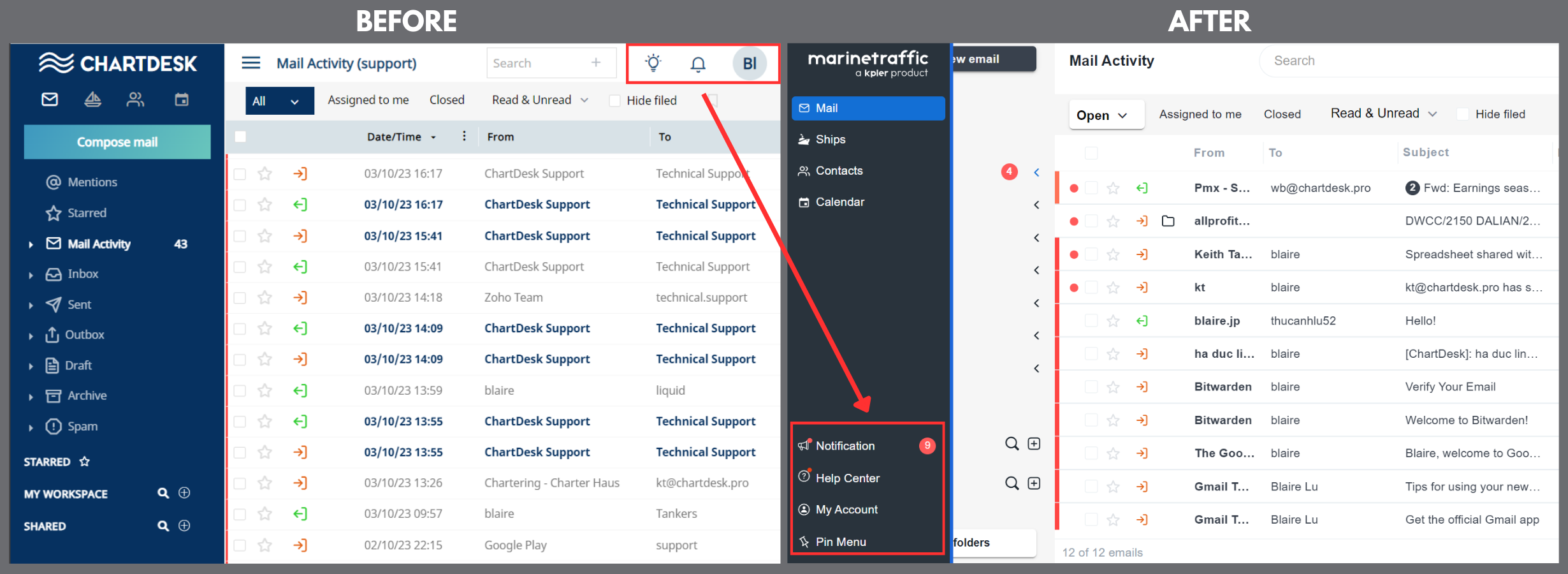Open the Open status dropdown
This screenshot has height=574, width=1568.
click(1106, 115)
